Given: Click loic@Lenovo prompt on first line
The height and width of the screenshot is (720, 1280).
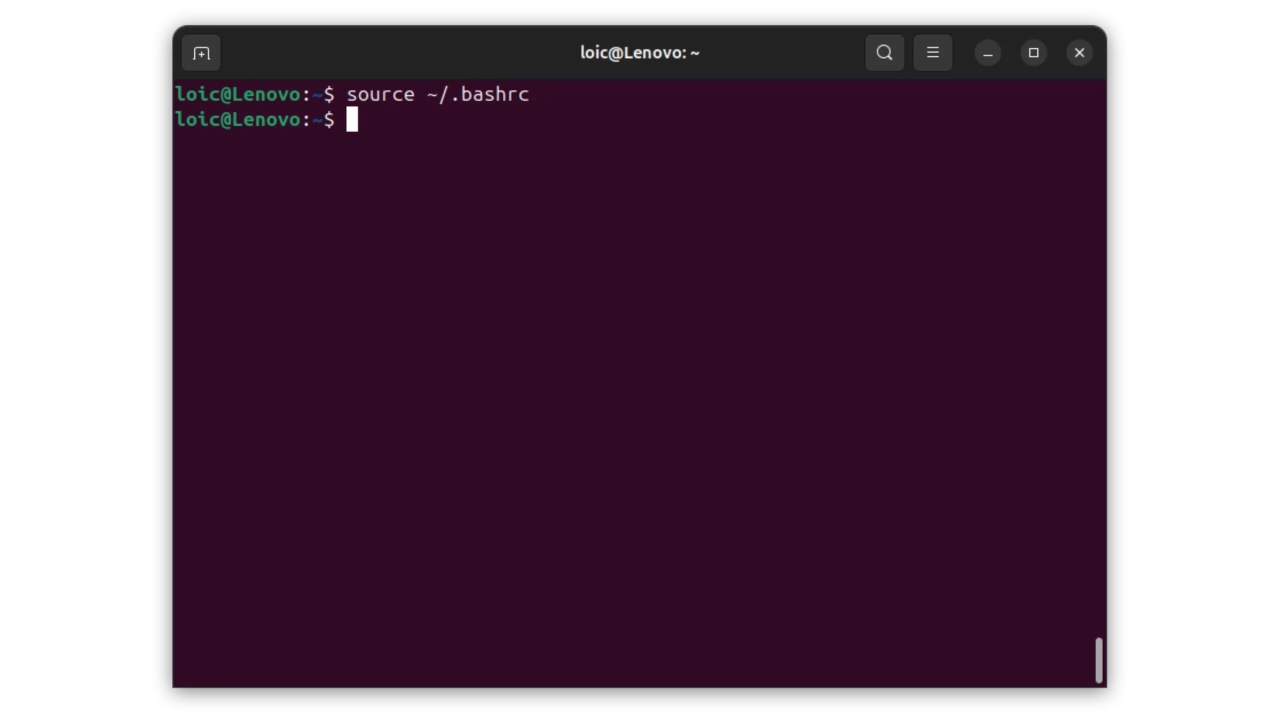Looking at the screenshot, I should tap(237, 95).
